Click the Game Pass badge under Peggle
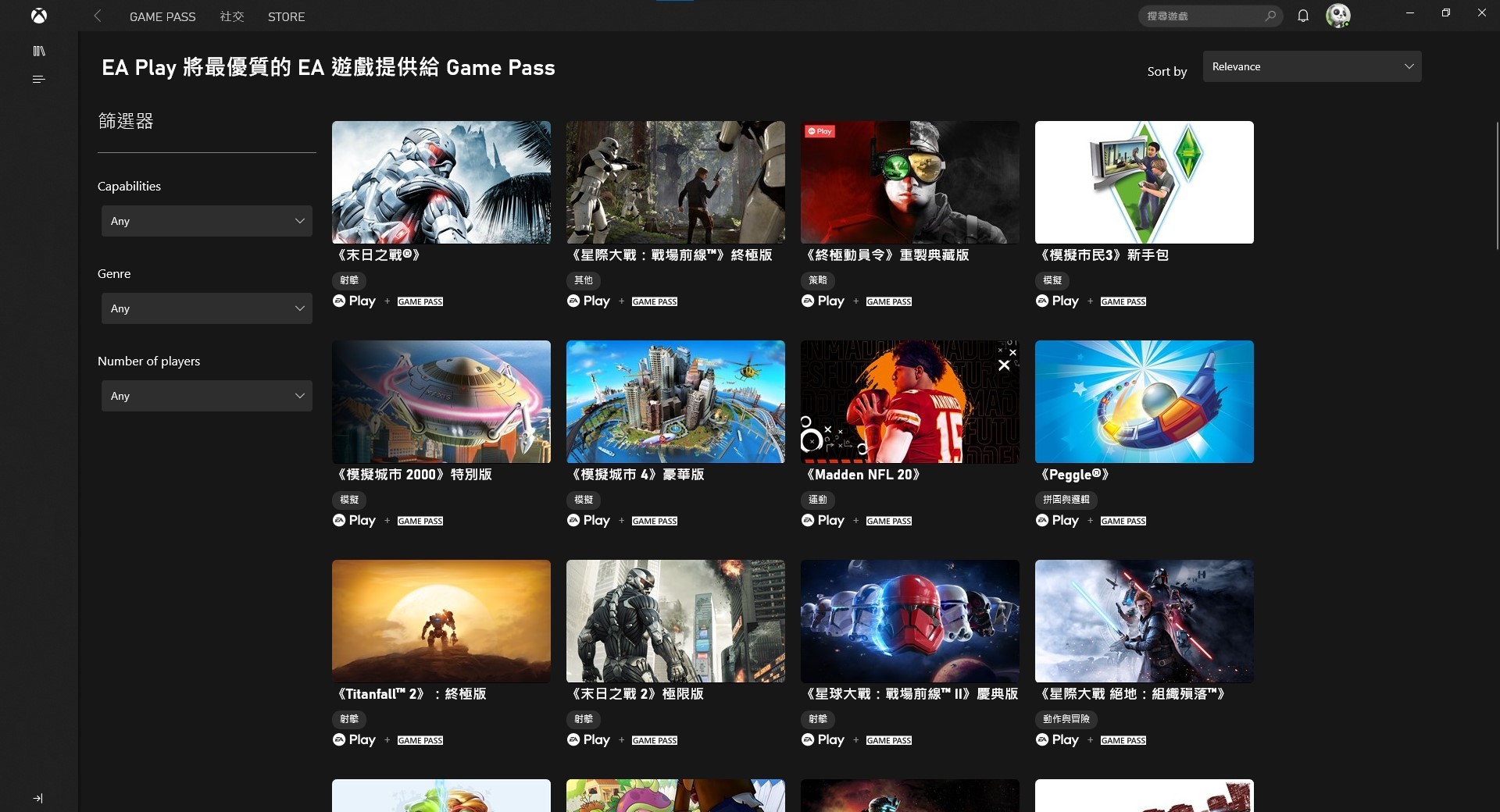1500x812 pixels. click(1123, 521)
